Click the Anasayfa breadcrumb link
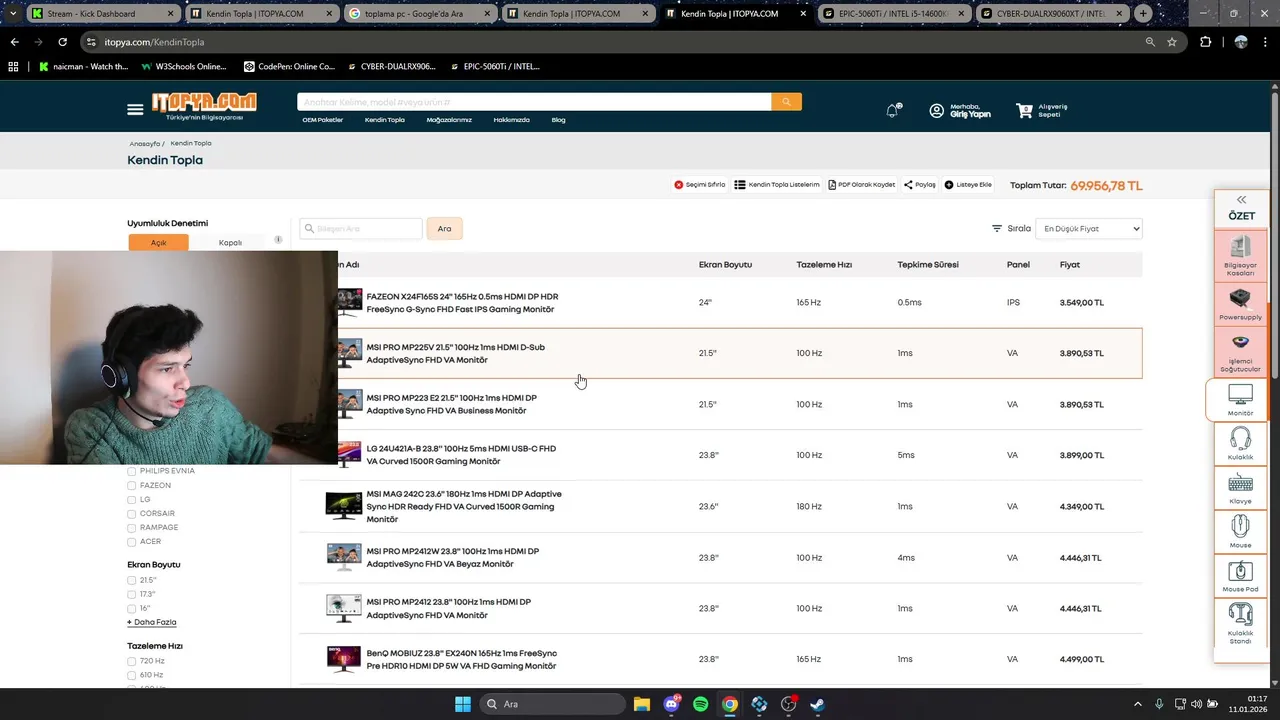This screenshot has height=720, width=1280. (145, 144)
